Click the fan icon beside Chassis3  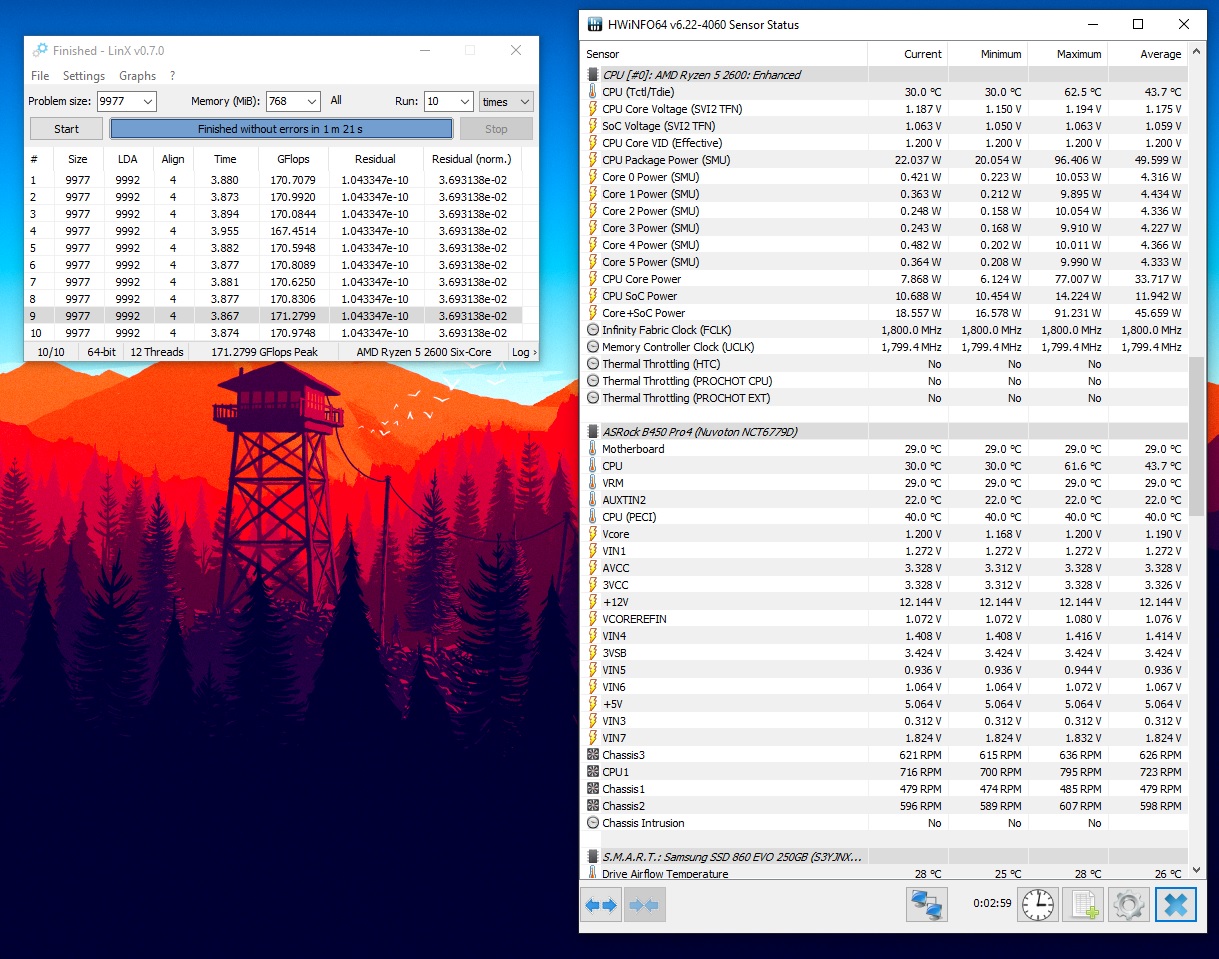[593, 755]
